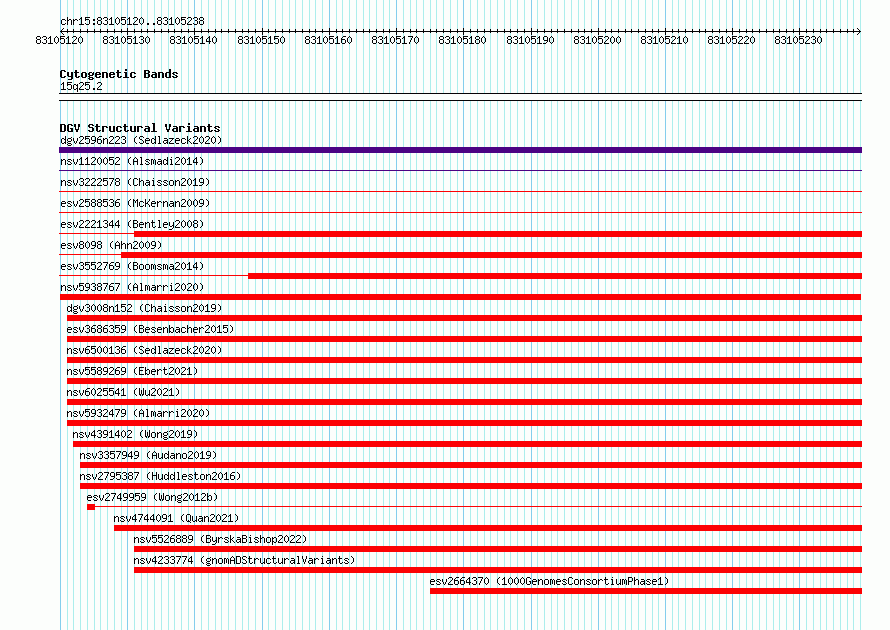This screenshot has height=630, width=890.
Task: Open the nsv2795387 (Huddleston2016) variant label
Action: pyautogui.click(x=160, y=476)
